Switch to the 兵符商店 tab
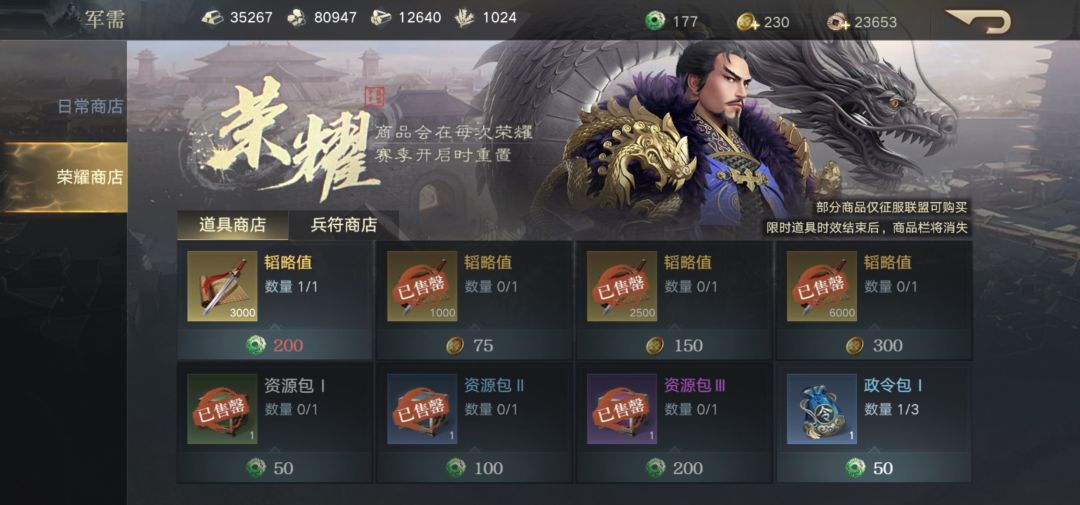This screenshot has width=1080, height=505. pyautogui.click(x=344, y=225)
